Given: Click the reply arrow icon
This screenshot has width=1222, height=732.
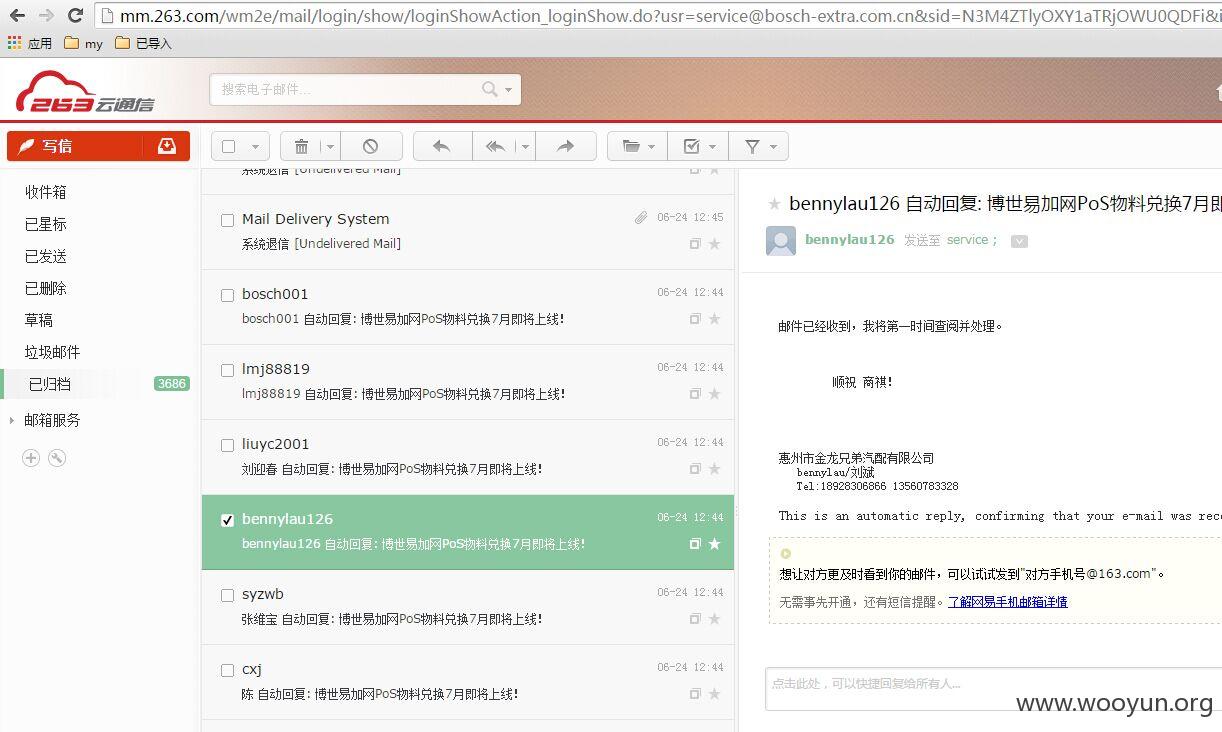Looking at the screenshot, I should pyautogui.click(x=441, y=146).
